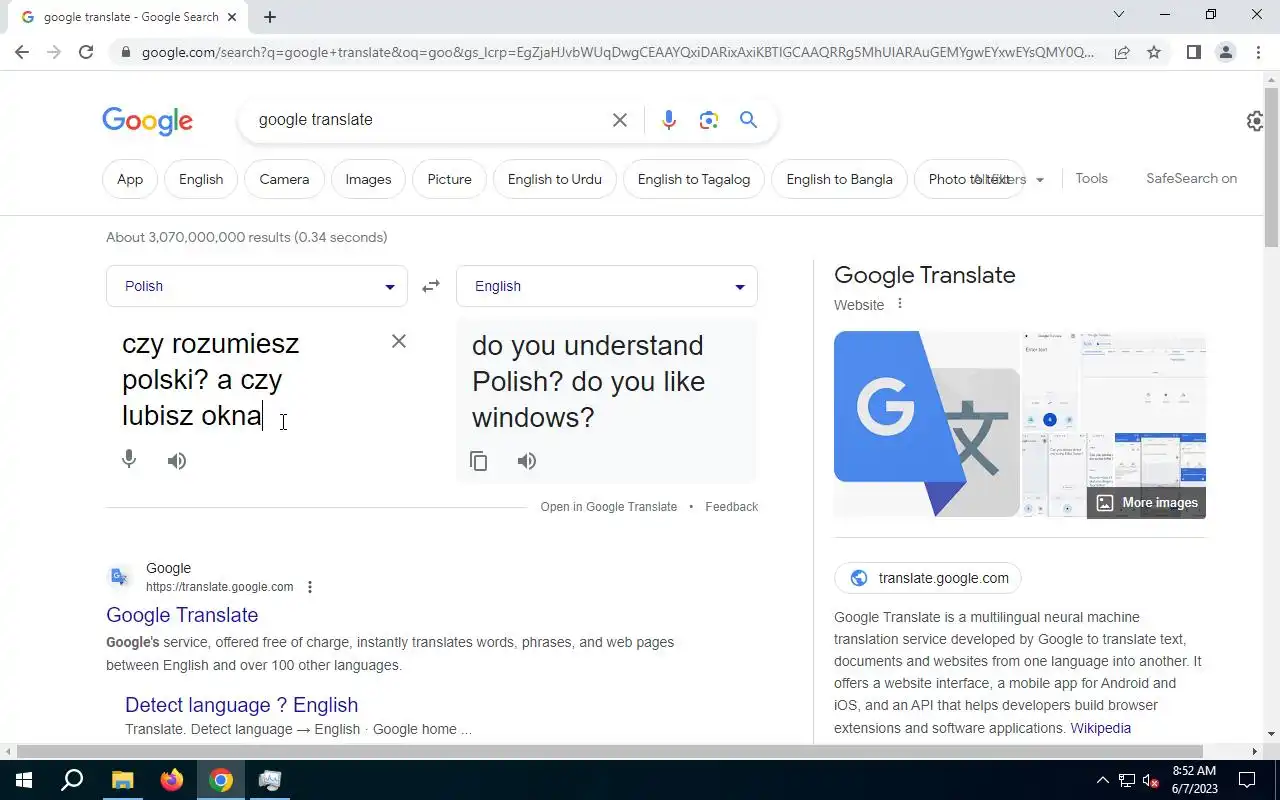This screenshot has width=1280, height=800.
Task: Listen to the English translation
Action: point(527,461)
